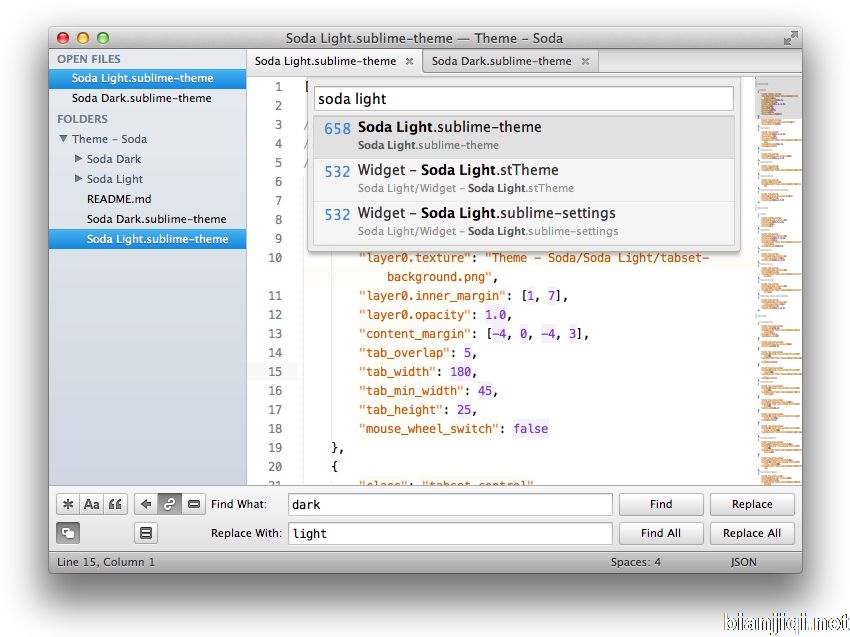Choose the Widget - Soda Light.stTheme result

pos(524,179)
